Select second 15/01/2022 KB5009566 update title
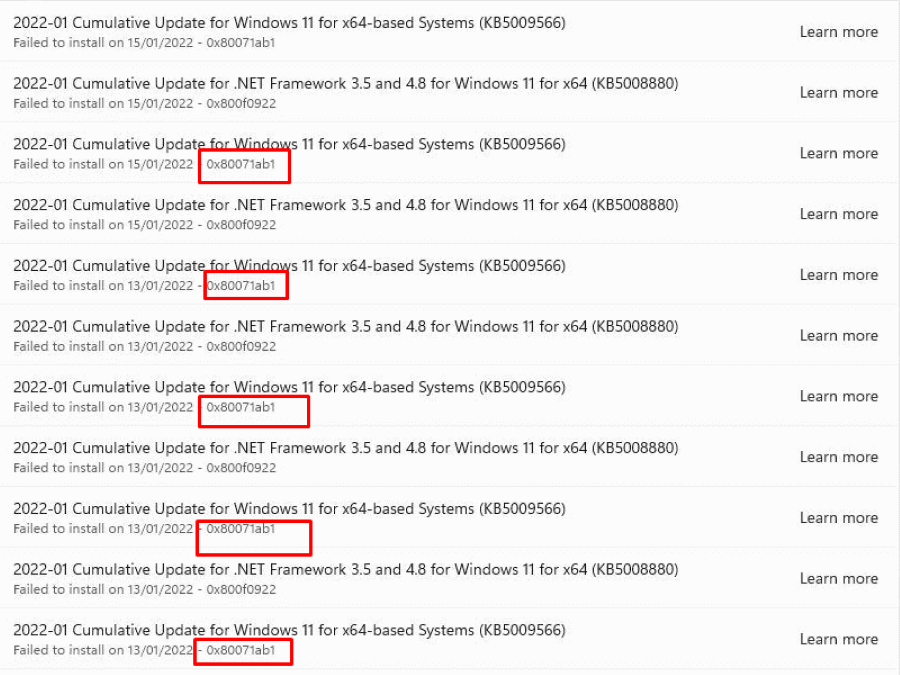This screenshot has height=675, width=900. pyautogui.click(x=289, y=144)
